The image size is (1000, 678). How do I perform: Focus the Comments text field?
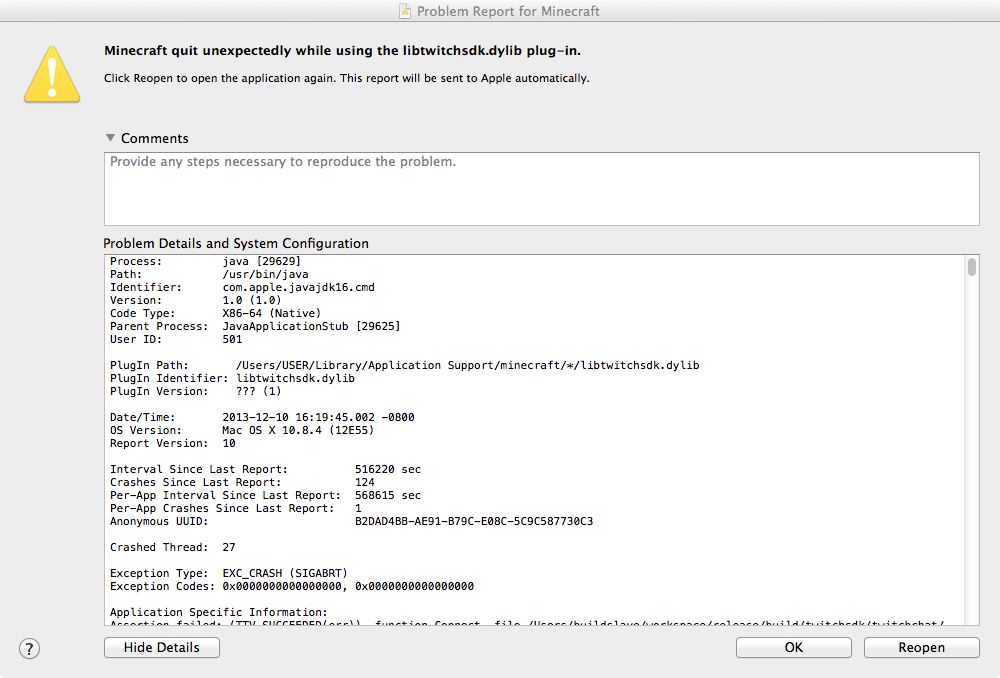pos(541,189)
